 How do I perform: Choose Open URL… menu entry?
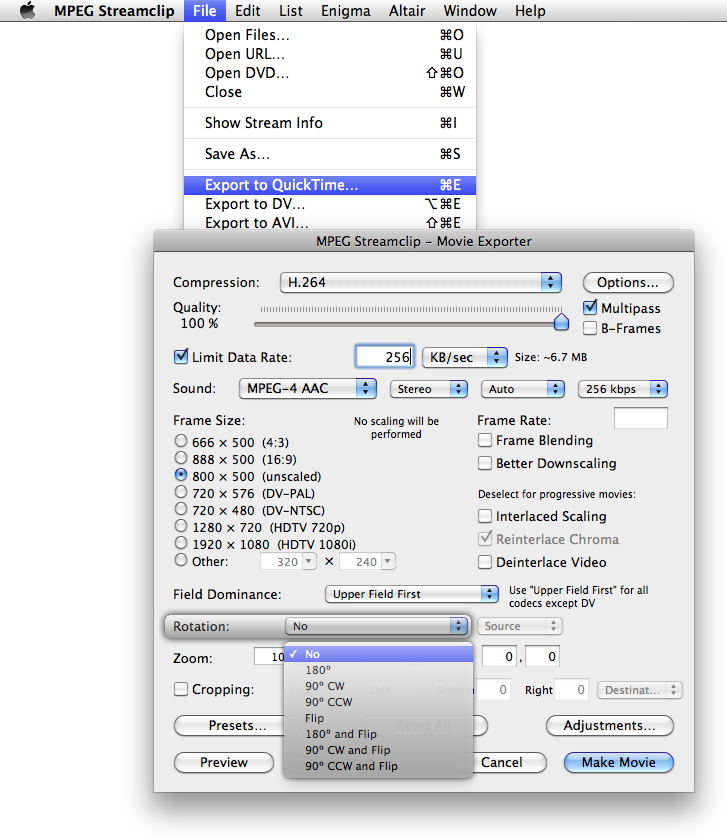tap(329, 54)
